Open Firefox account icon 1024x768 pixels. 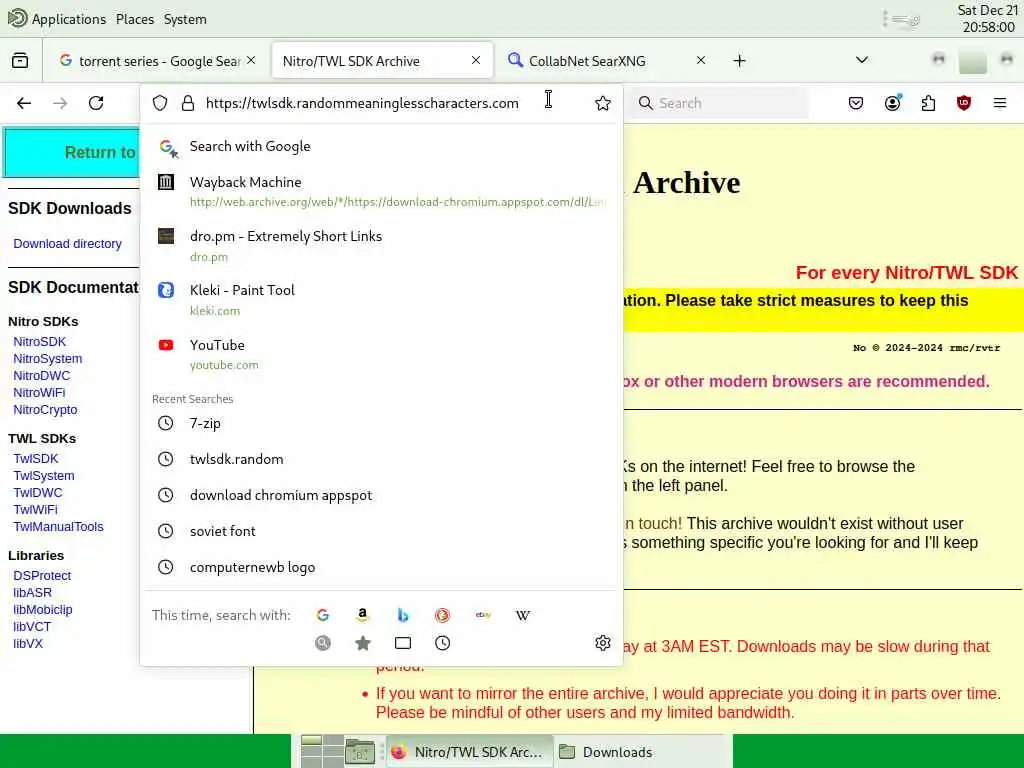pyautogui.click(x=893, y=103)
